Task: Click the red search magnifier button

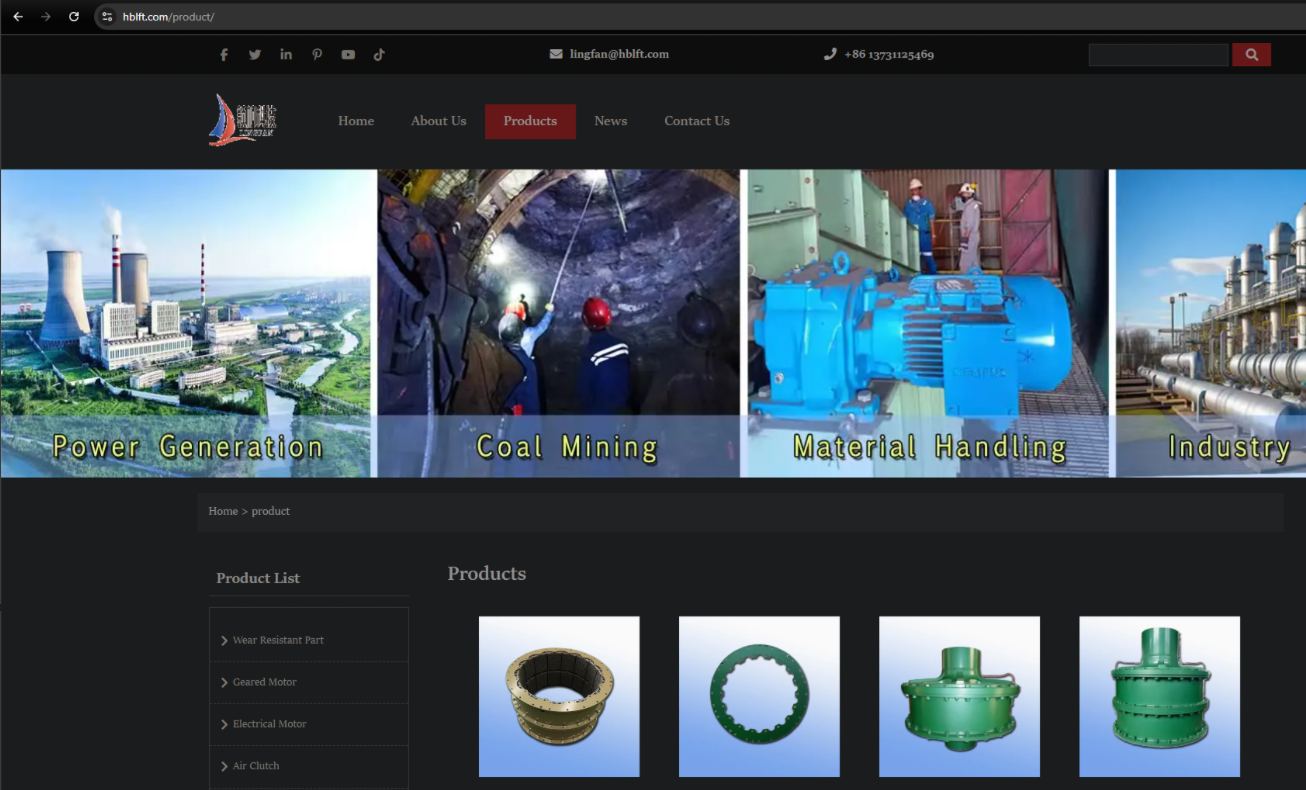Action: [1251, 55]
